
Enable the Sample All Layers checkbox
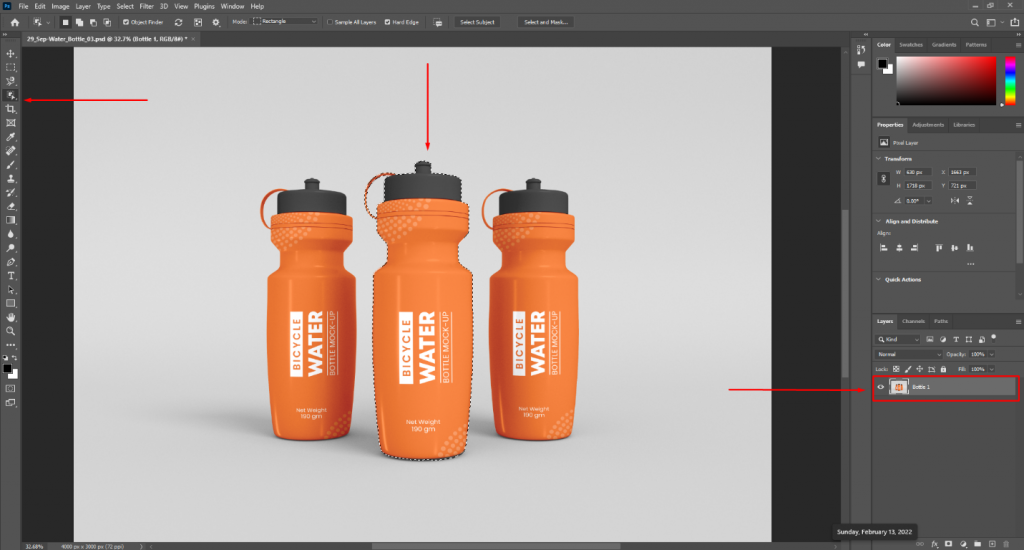330,22
